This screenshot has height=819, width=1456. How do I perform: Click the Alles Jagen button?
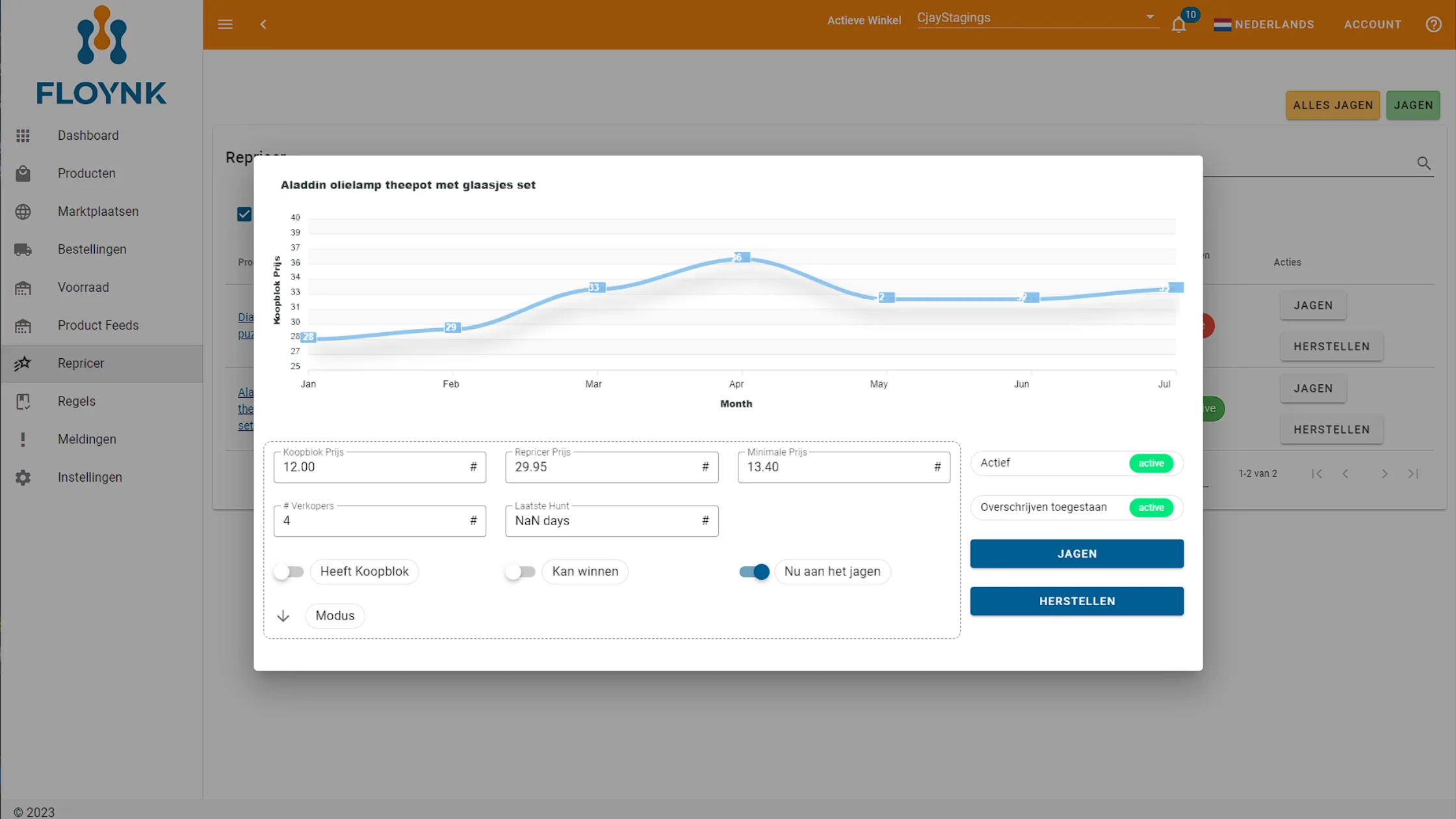(1332, 105)
